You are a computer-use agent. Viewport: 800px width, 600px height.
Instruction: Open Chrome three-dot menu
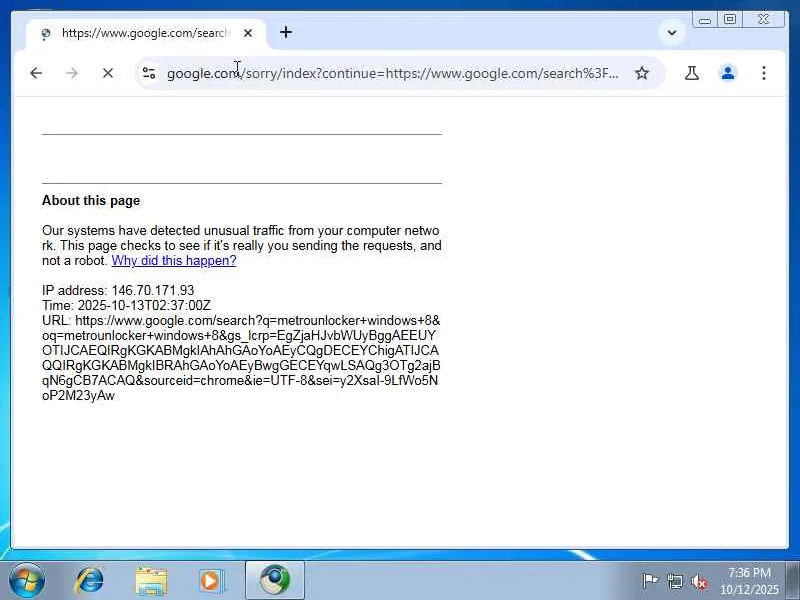[x=764, y=73]
